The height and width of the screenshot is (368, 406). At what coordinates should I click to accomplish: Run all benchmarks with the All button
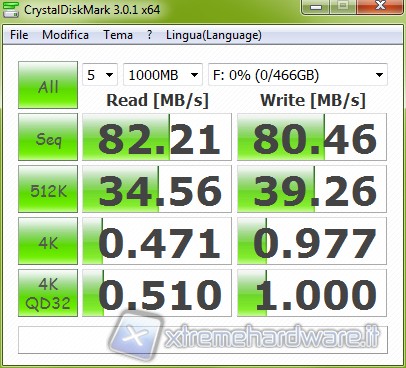pos(48,85)
